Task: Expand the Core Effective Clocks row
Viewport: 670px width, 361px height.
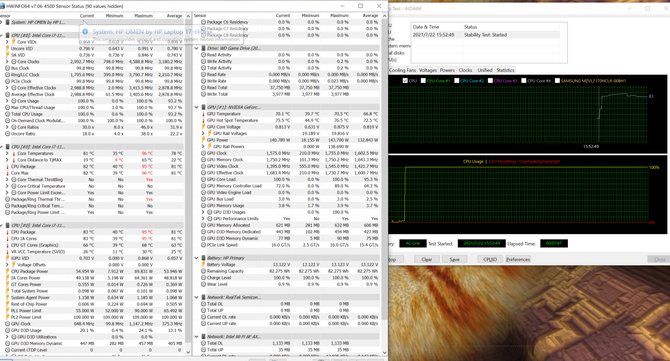Action: click(7, 88)
